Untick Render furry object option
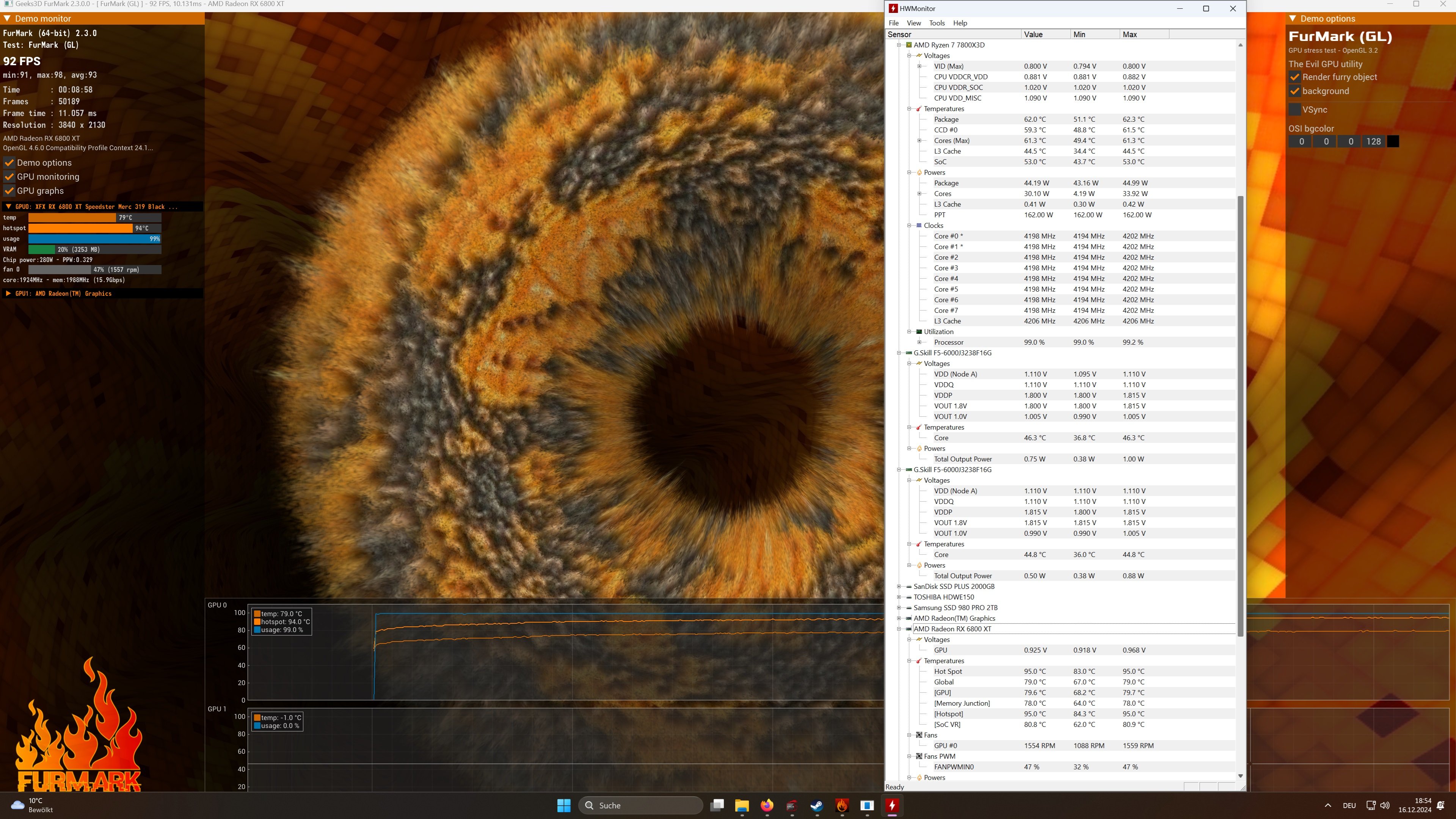This screenshot has width=1456, height=819. tap(1295, 77)
